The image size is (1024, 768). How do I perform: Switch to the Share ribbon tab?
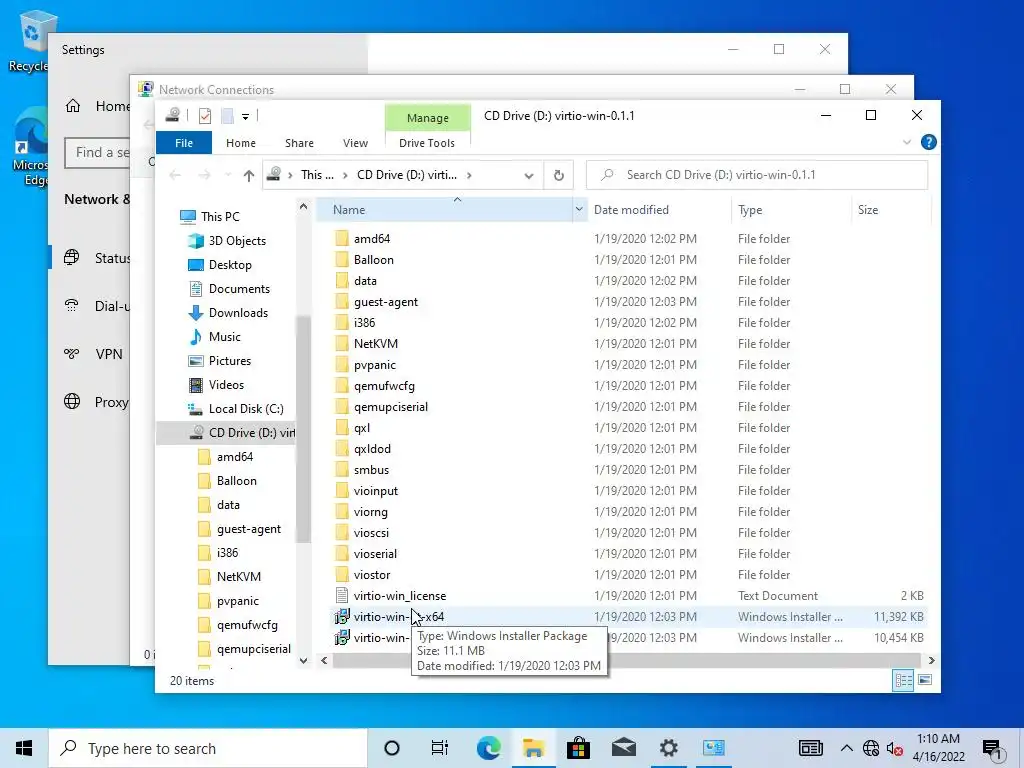[299, 143]
